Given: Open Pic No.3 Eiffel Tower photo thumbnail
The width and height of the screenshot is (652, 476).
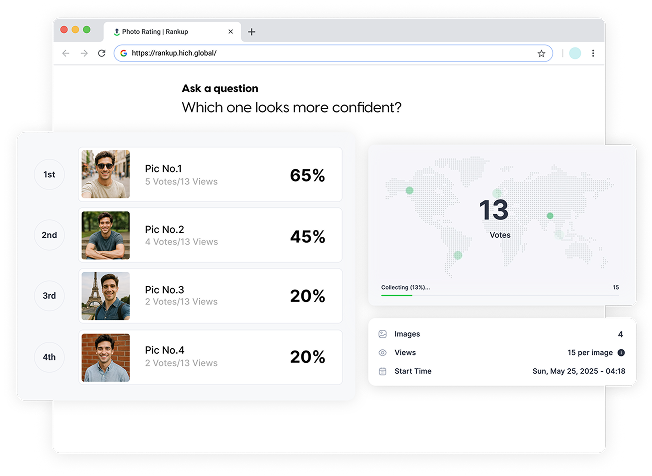Looking at the screenshot, I should tap(106, 296).
